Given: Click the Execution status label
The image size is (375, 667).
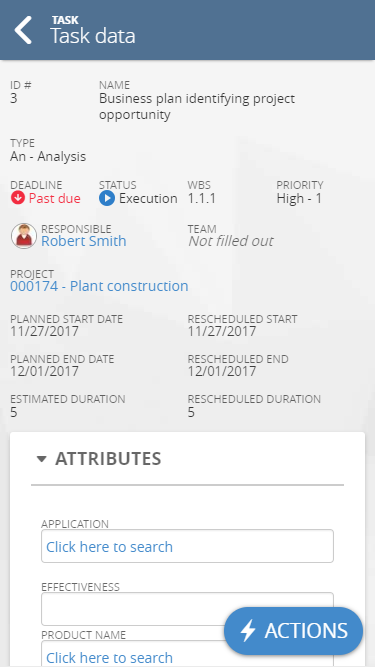Looking at the screenshot, I should pos(148,199).
